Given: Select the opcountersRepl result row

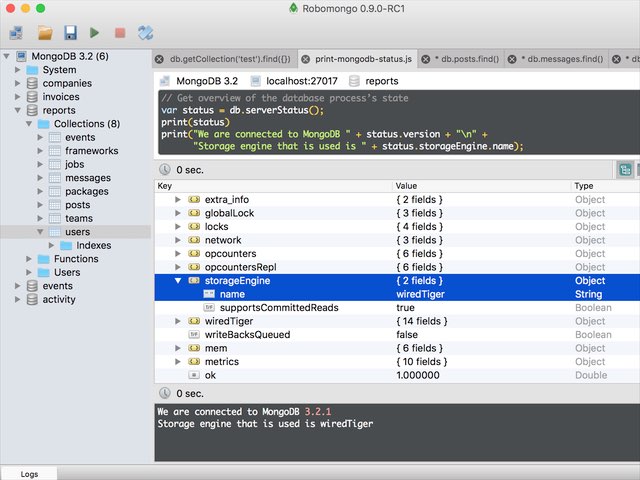Looking at the screenshot, I should (x=397, y=267).
